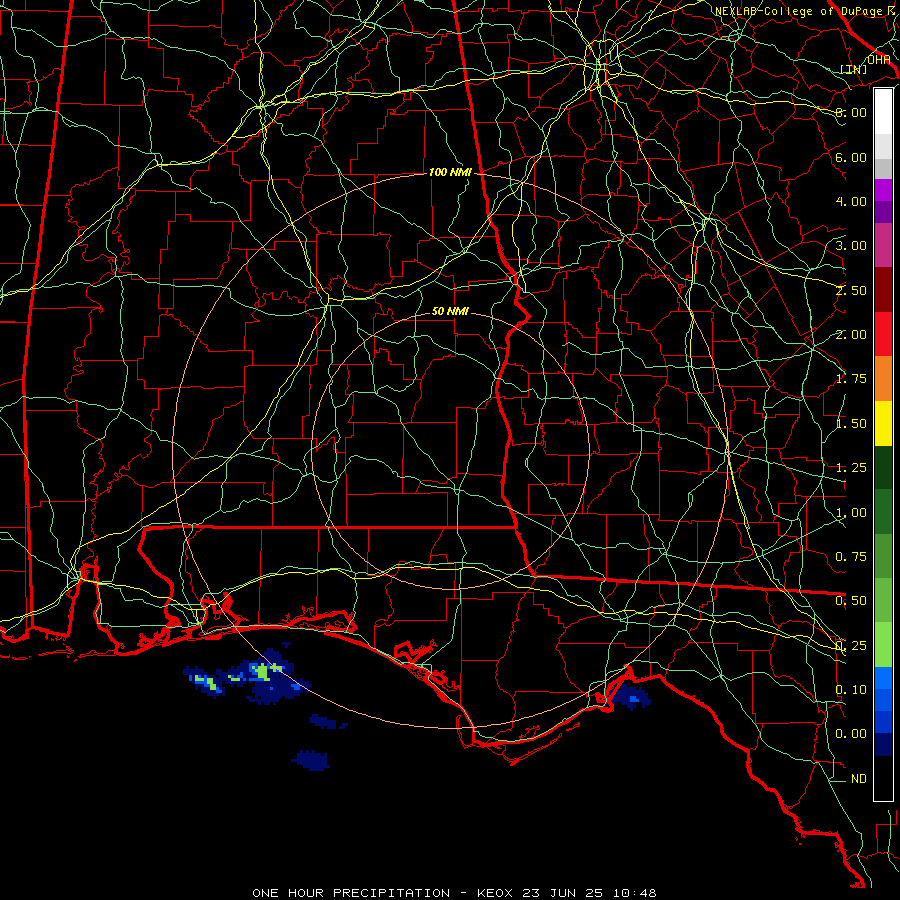
Task: Select the 1.00 scale label
Action: click(851, 513)
